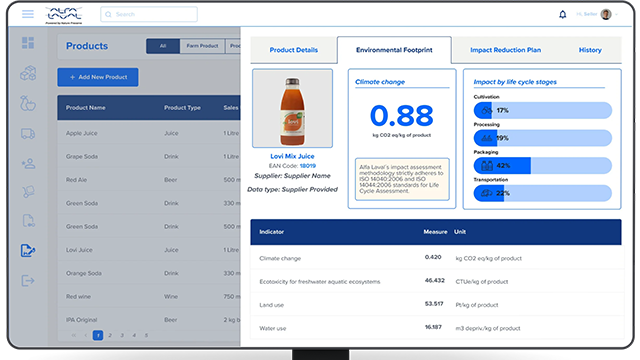Click the Lovi Mix Juice bottle image
The height and width of the screenshot is (360, 640).
click(x=292, y=108)
